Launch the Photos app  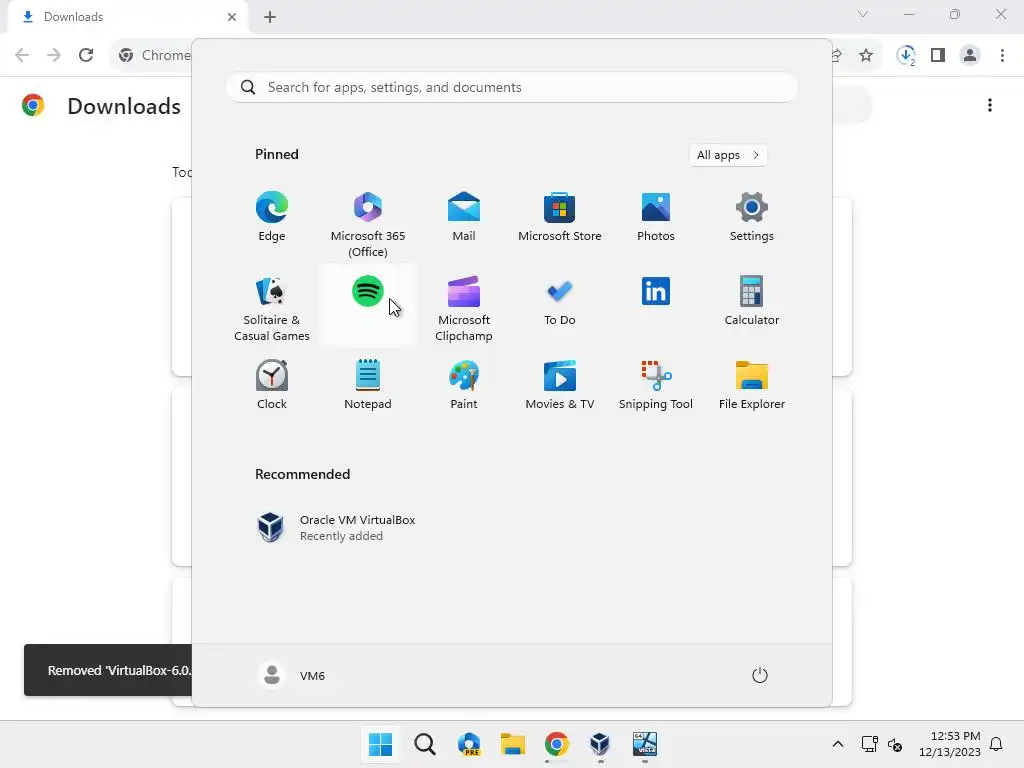click(x=656, y=218)
